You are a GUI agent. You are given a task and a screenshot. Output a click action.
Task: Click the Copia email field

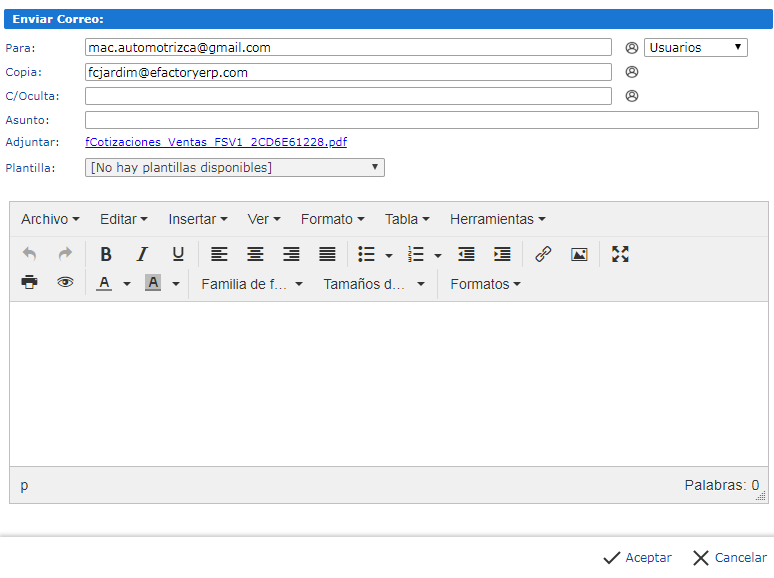coord(348,72)
